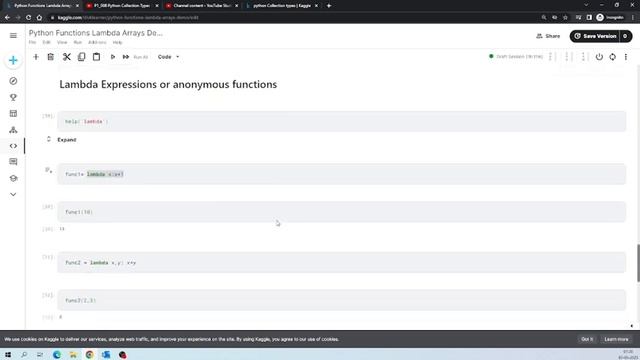Open the Learn graduation cap icon
The width and height of the screenshot is (640, 360).
pos(13,178)
